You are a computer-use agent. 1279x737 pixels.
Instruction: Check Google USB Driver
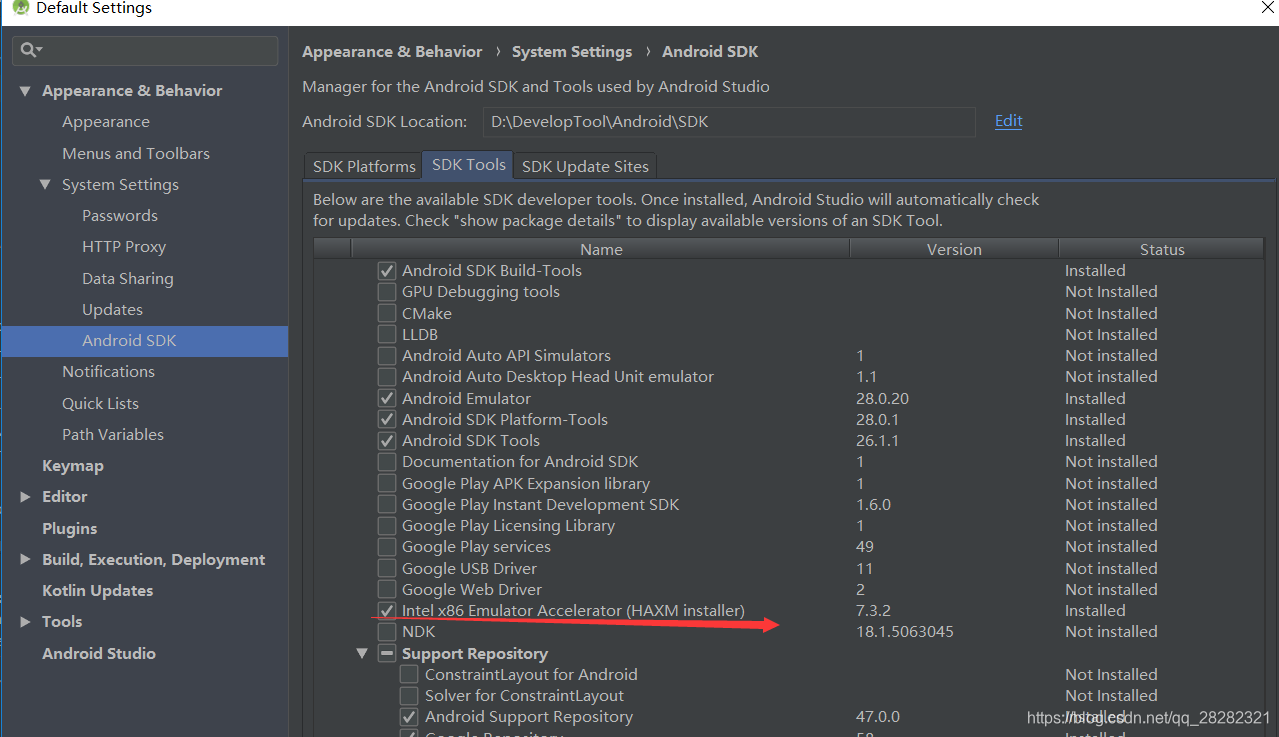coord(387,567)
